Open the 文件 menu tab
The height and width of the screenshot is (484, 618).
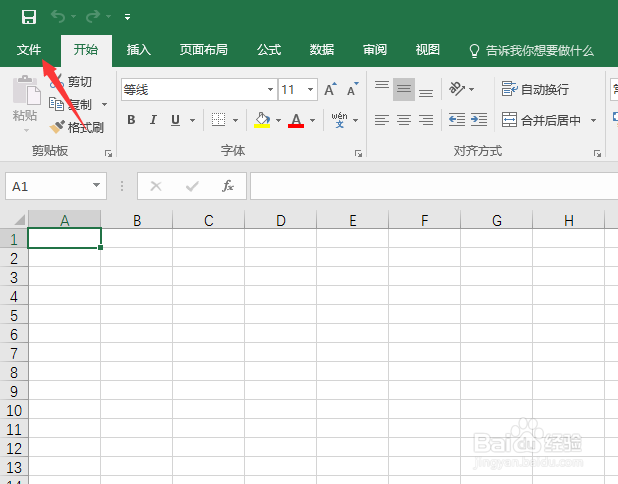pyautogui.click(x=29, y=50)
